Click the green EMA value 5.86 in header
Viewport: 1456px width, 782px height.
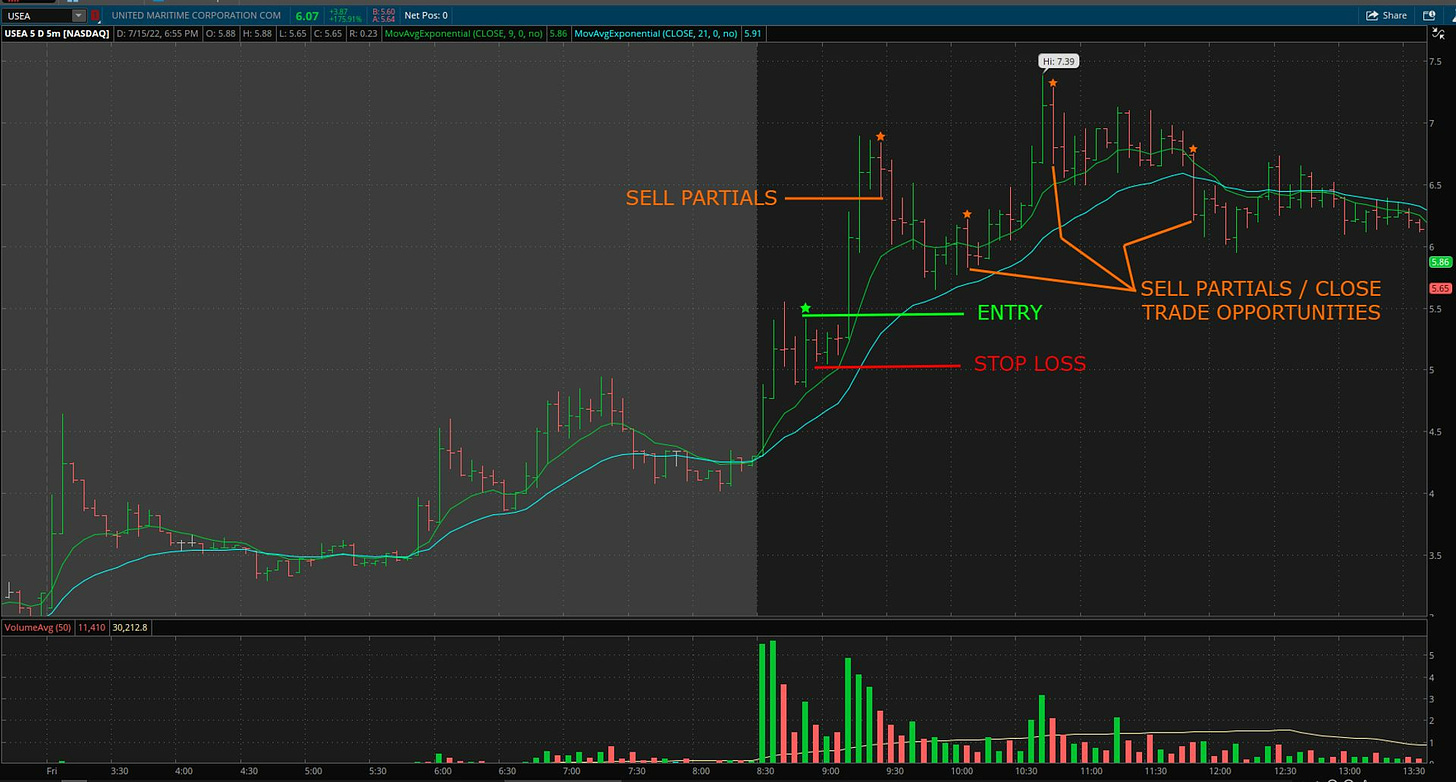[558, 34]
